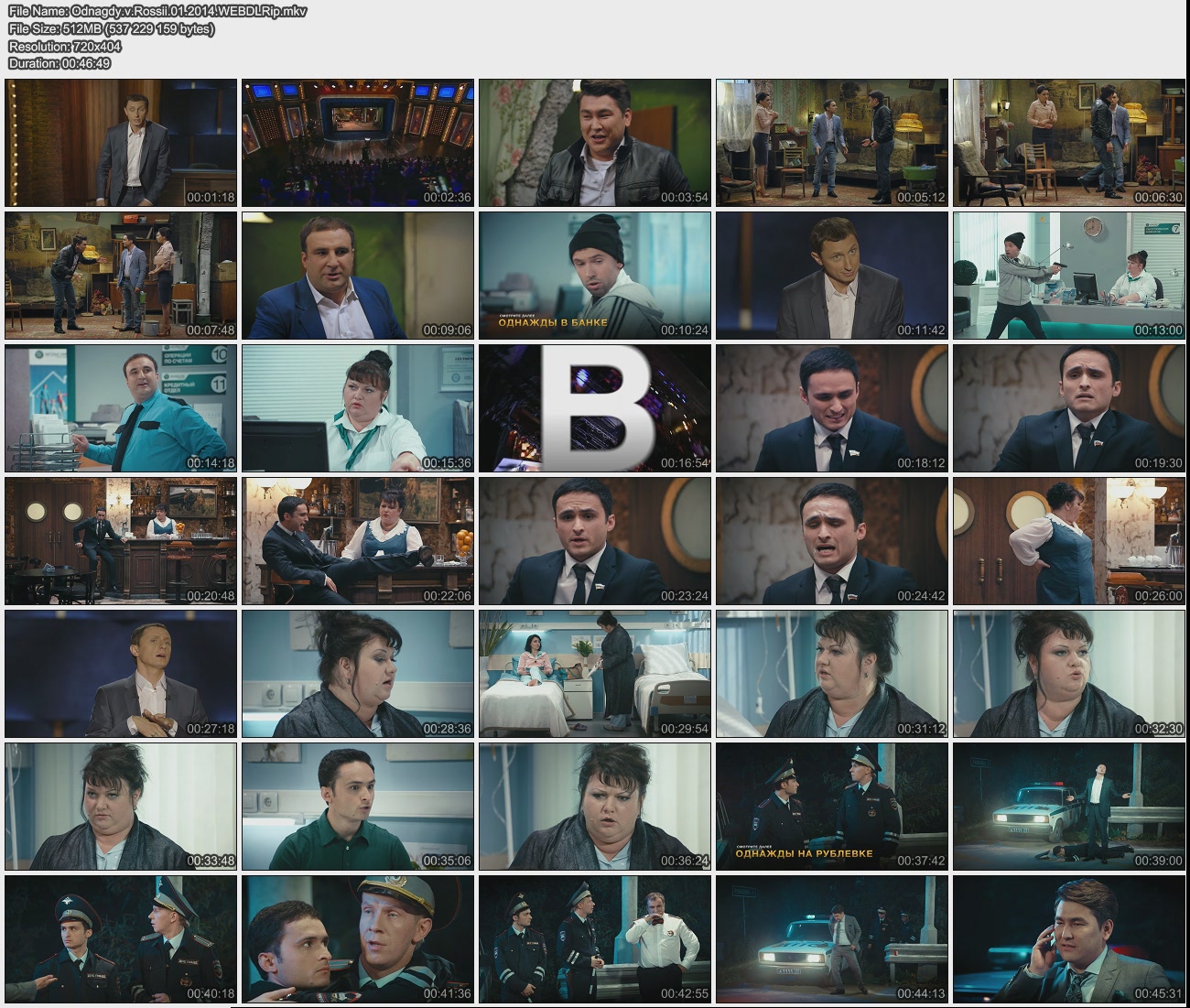Select the hospital room frame at 00:29:54
The width and height of the screenshot is (1190, 1008).
[595, 674]
